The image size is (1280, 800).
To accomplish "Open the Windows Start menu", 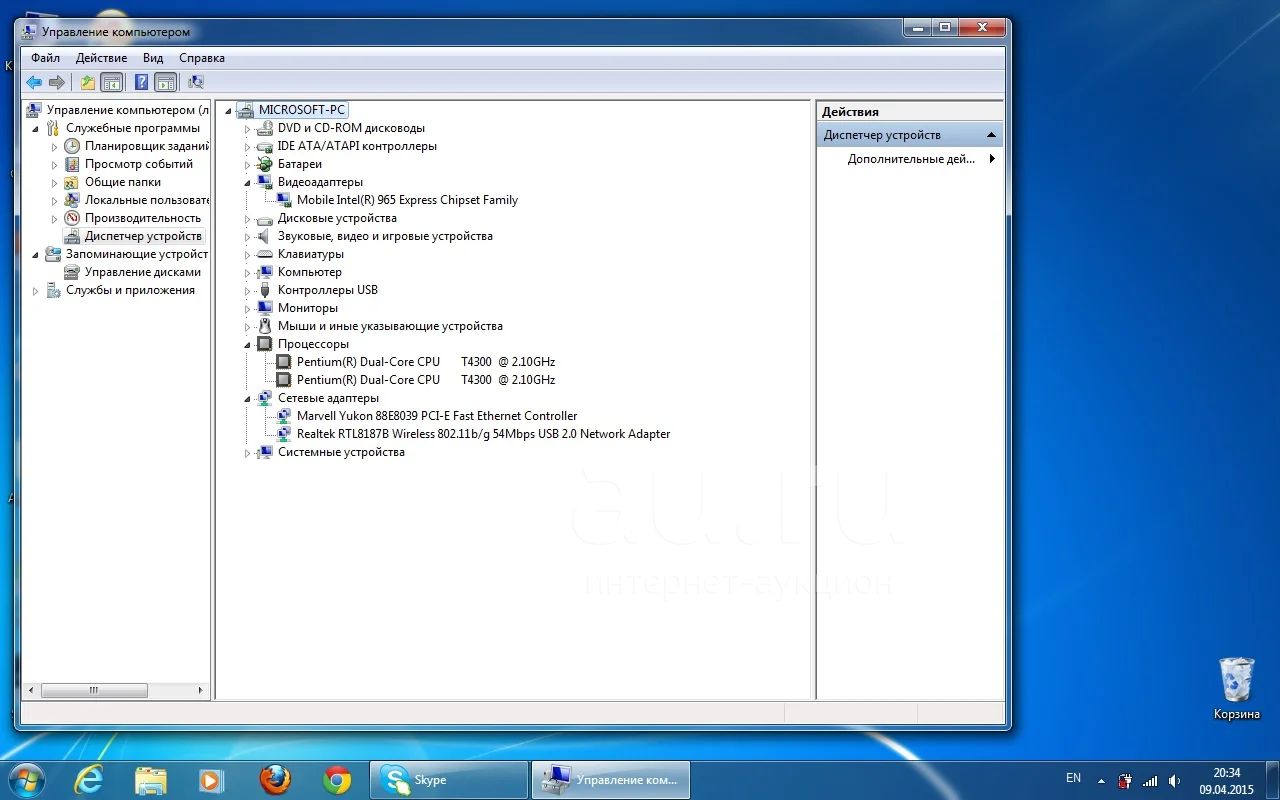I will 25,779.
